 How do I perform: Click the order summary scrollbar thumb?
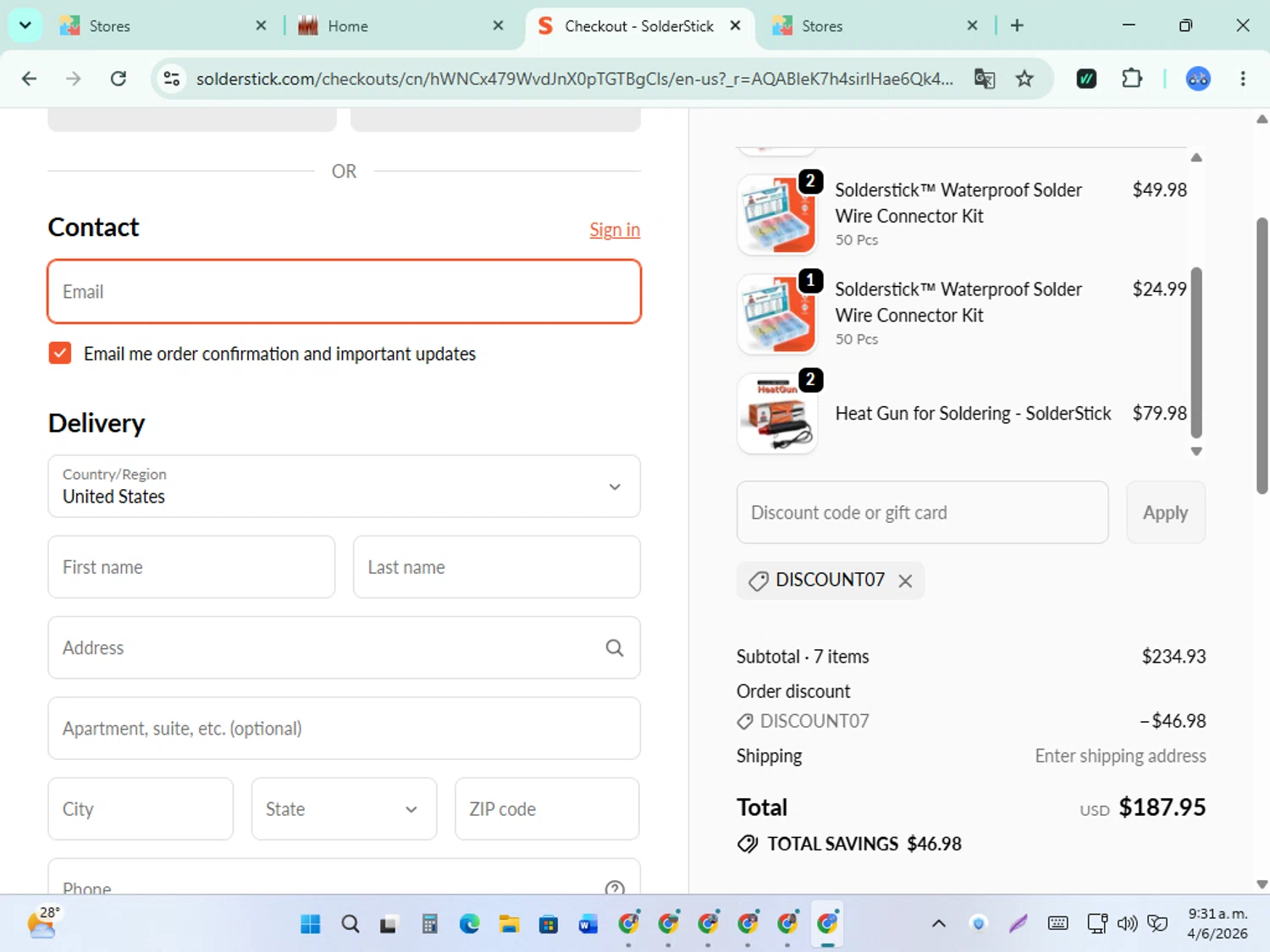click(x=1196, y=352)
